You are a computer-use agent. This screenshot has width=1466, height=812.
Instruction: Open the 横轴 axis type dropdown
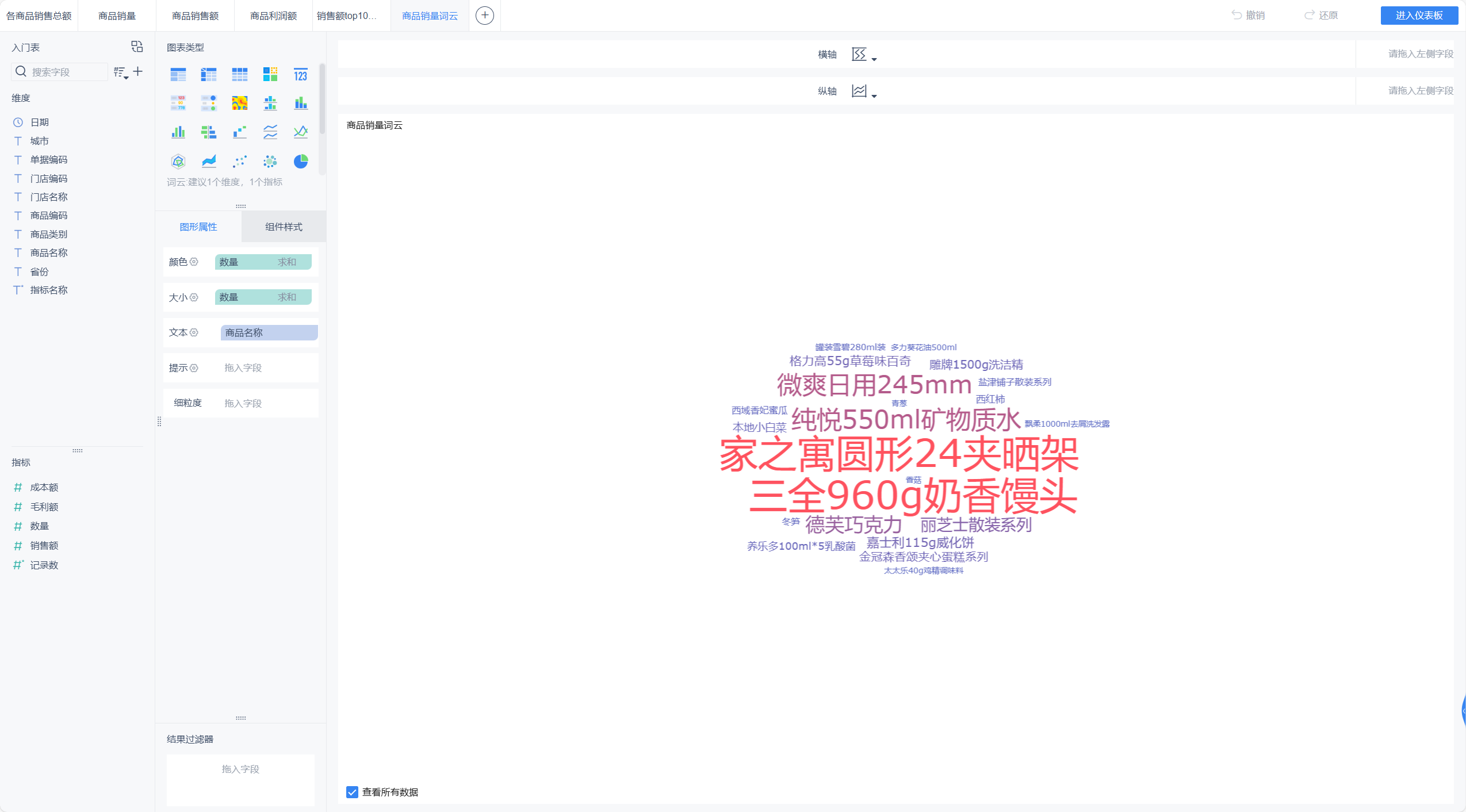click(864, 55)
